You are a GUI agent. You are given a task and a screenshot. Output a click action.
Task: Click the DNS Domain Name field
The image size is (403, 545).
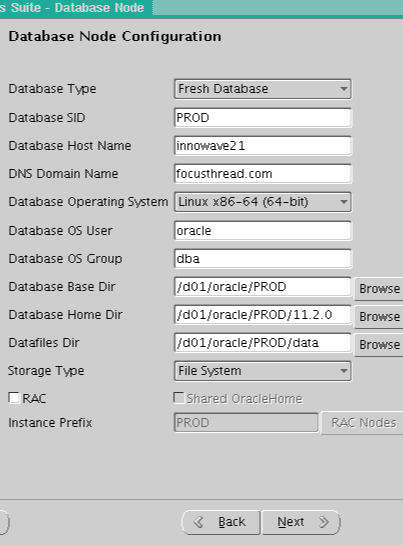coord(263,174)
